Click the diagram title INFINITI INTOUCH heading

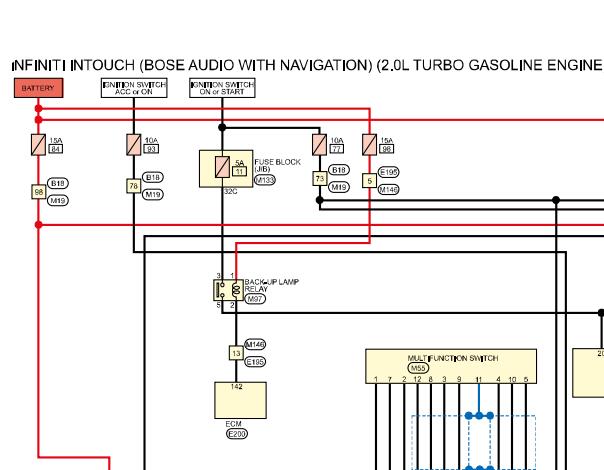pos(307,65)
